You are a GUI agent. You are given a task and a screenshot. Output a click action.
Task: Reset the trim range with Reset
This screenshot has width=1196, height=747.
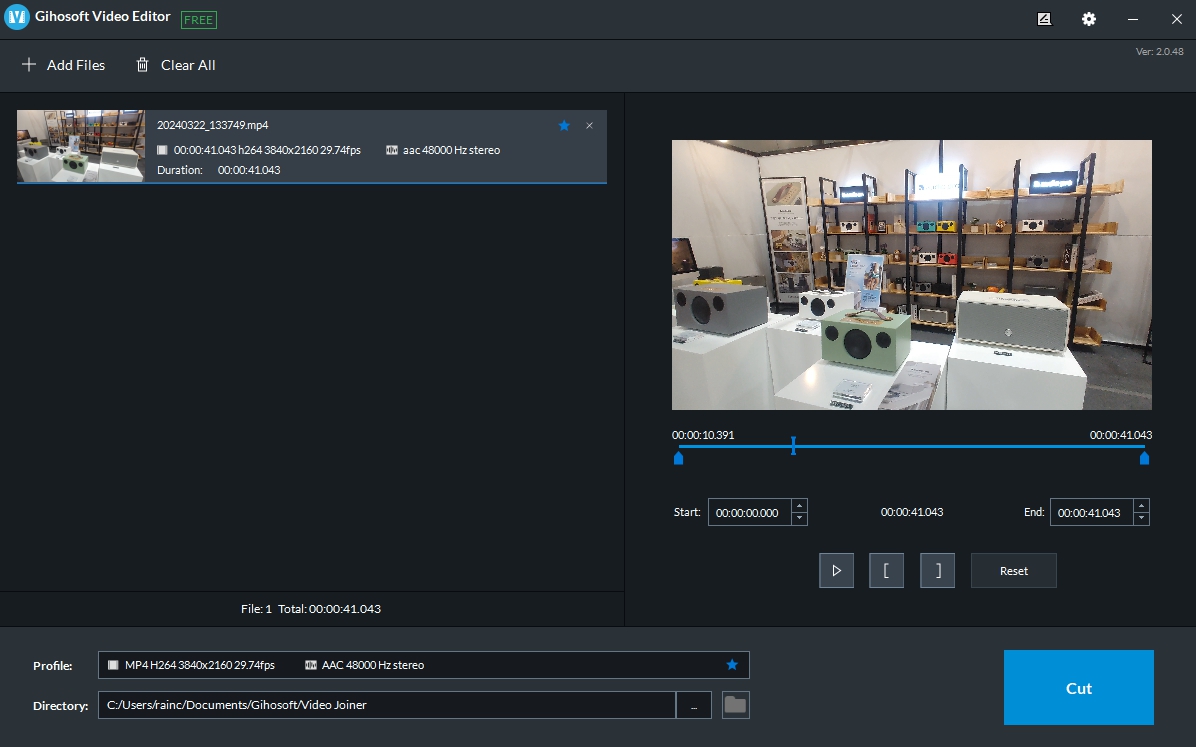pyautogui.click(x=1013, y=570)
